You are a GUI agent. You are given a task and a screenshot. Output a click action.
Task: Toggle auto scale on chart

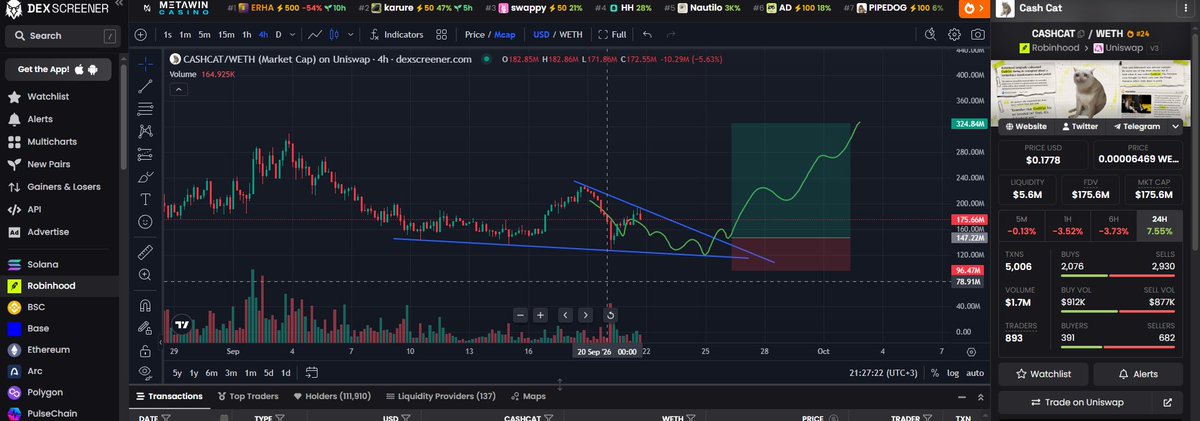(x=975, y=372)
